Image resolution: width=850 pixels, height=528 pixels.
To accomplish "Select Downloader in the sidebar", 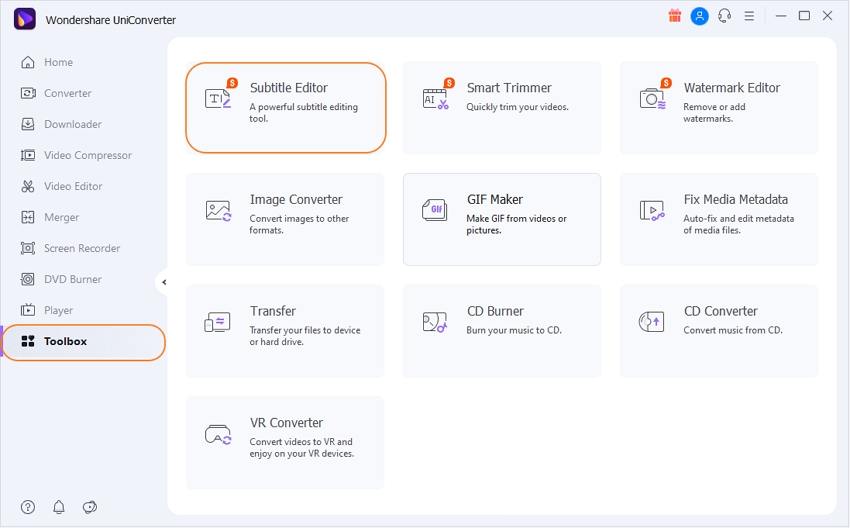I will click(x=72, y=124).
